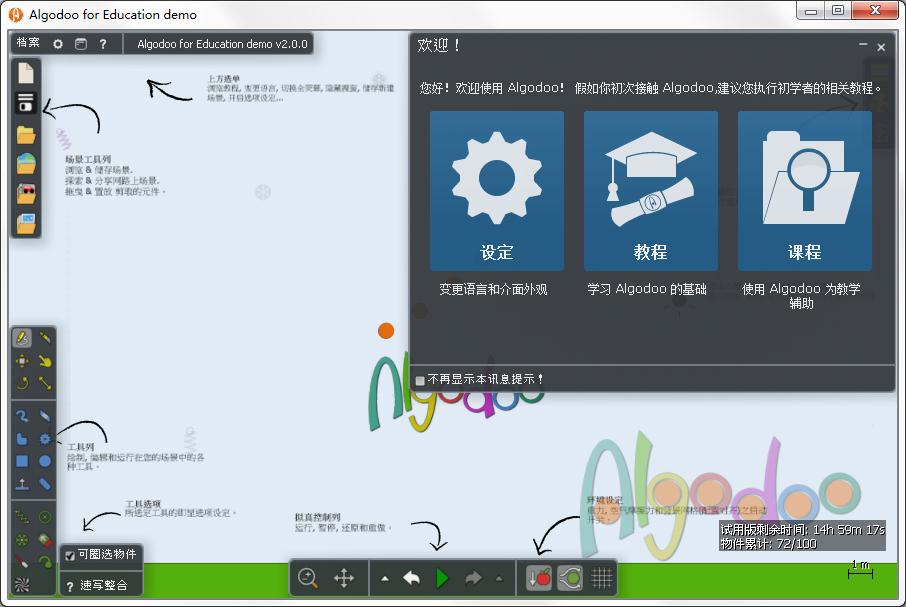Expand redo history arrow right of redo
906x607 pixels.
499,579
